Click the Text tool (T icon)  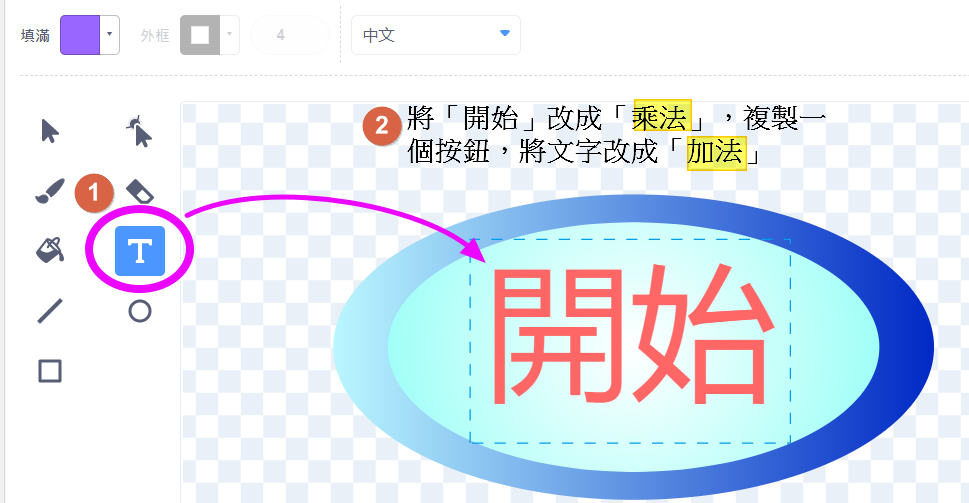pos(140,250)
